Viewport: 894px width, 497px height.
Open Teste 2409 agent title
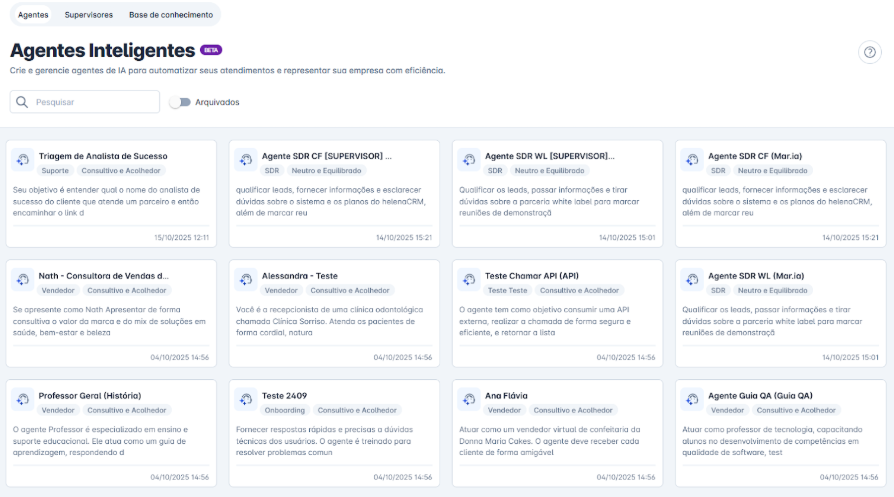285,396
